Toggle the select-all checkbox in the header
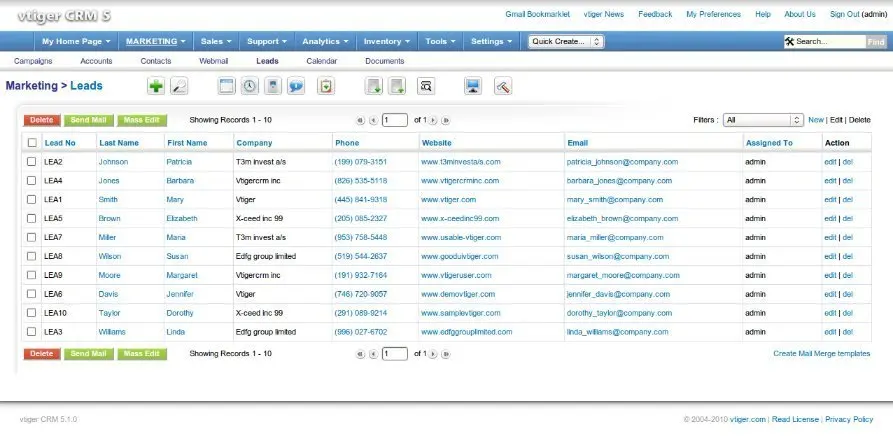This screenshot has width=893, height=436. 32,143
